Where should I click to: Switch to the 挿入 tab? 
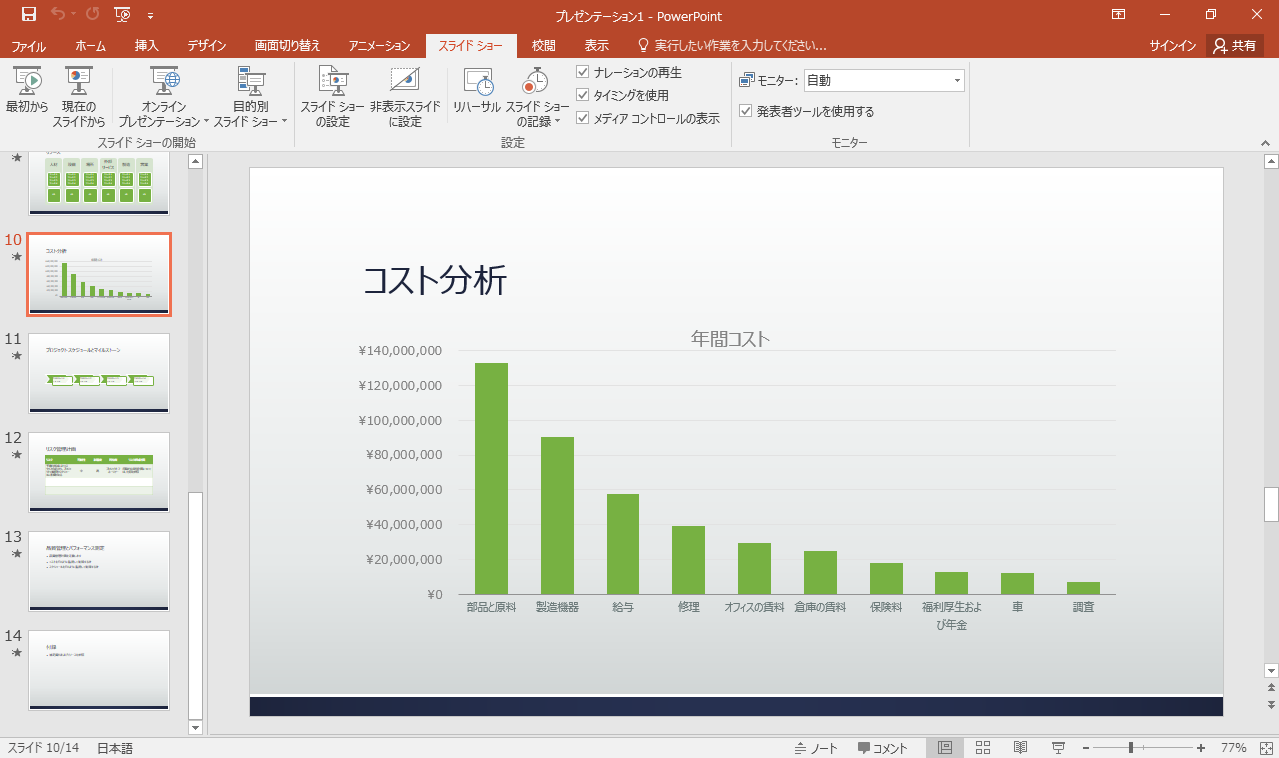(147, 45)
